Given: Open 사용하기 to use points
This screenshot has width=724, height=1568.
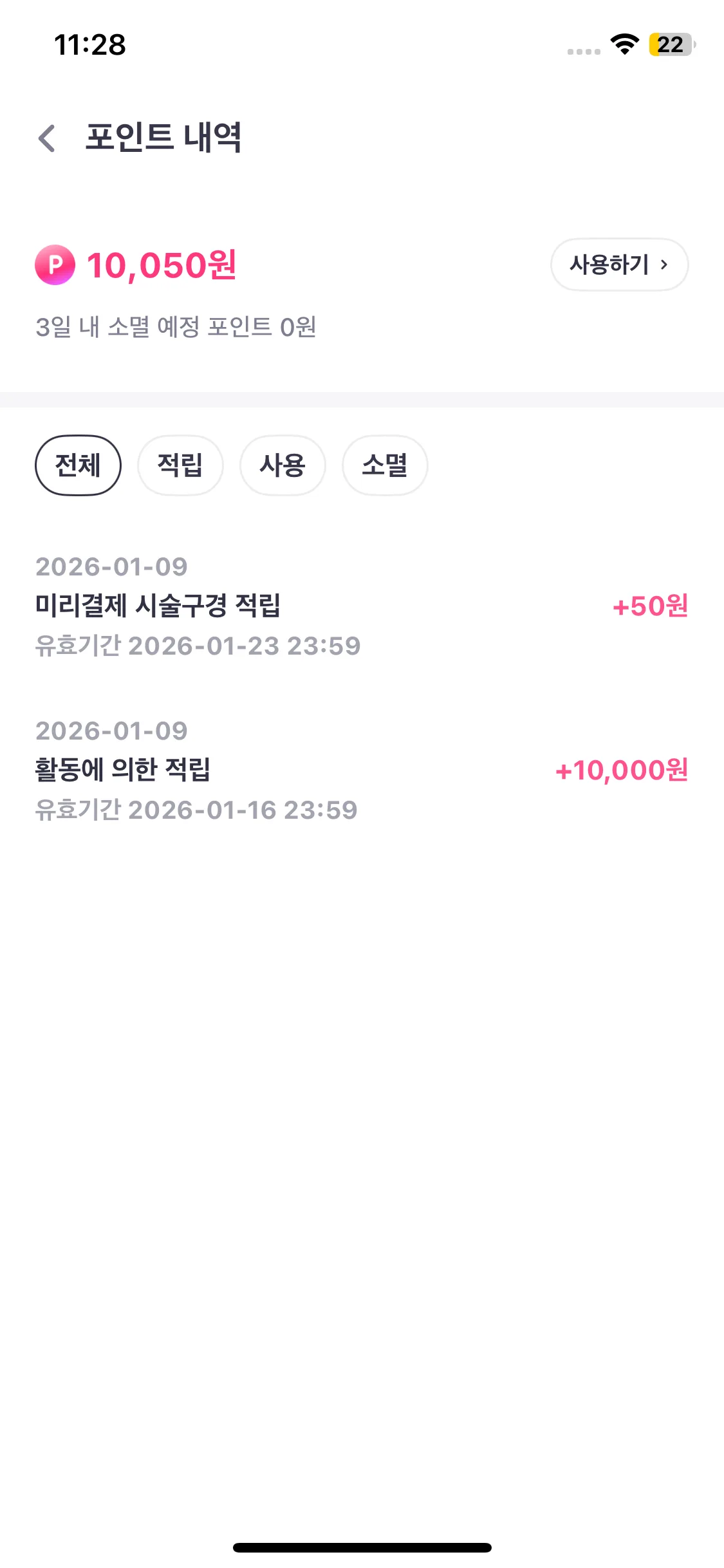Looking at the screenshot, I should 619,265.
